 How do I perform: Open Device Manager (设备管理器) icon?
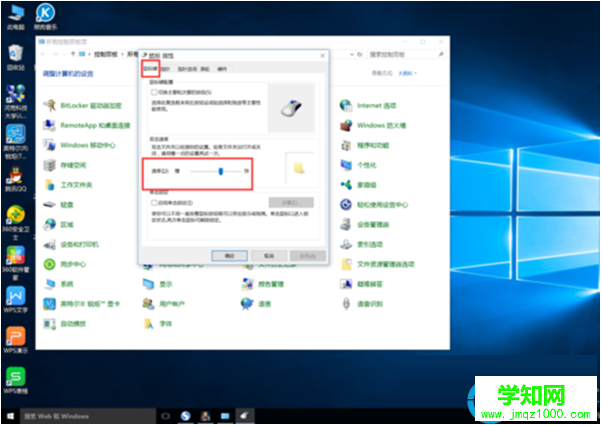coord(346,225)
